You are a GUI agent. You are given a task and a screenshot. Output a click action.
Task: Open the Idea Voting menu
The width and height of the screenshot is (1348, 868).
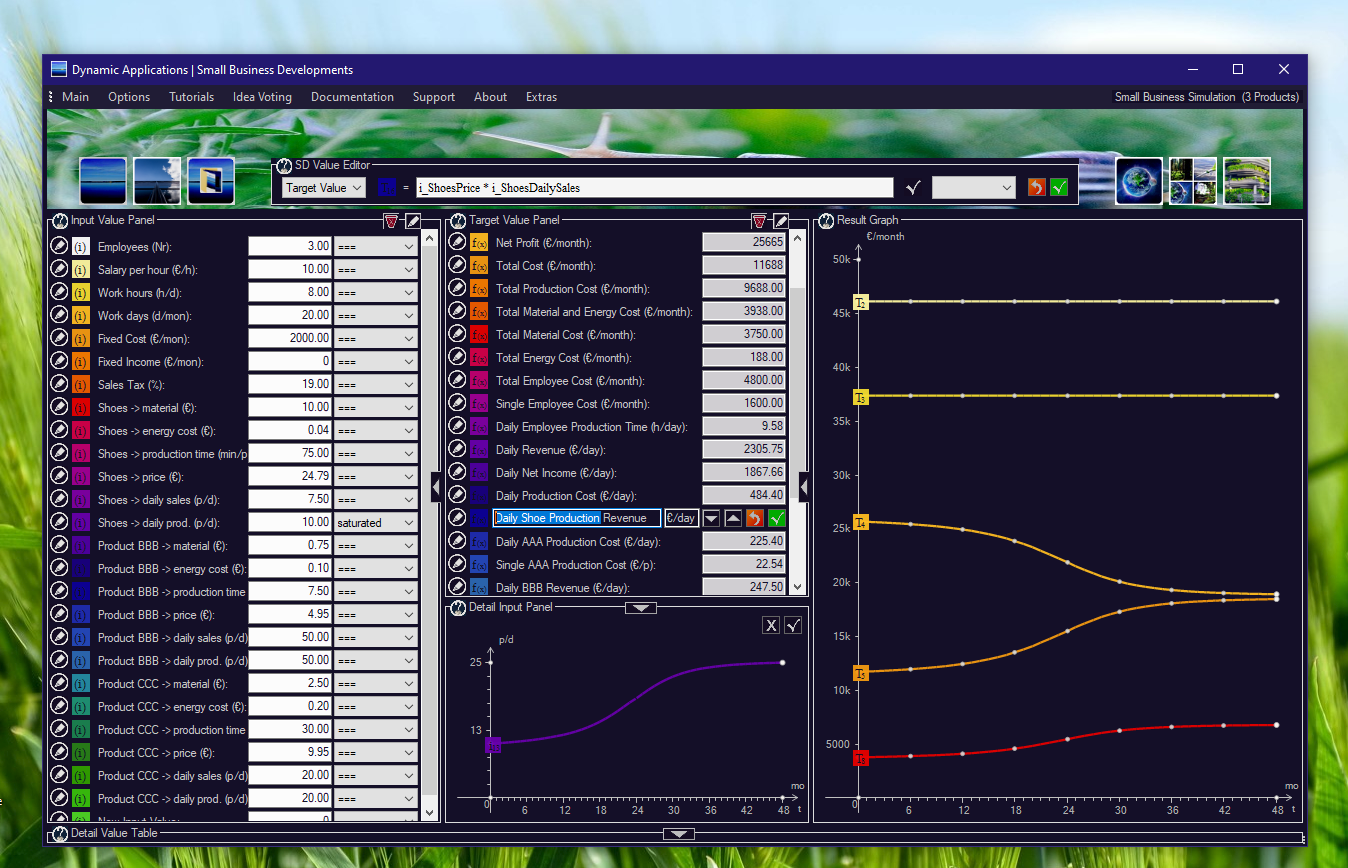[262, 97]
